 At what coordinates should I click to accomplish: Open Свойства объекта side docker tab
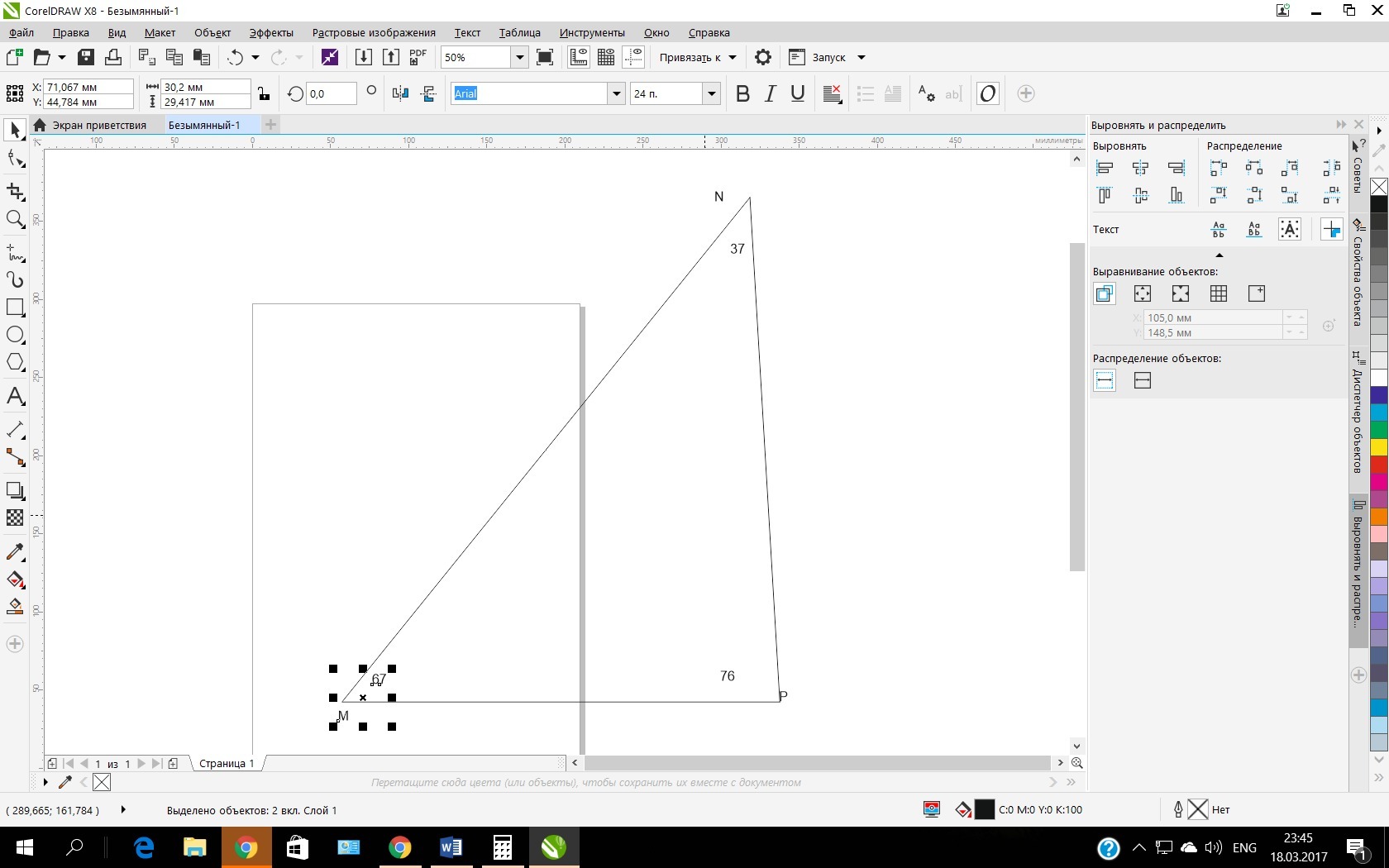(x=1358, y=273)
